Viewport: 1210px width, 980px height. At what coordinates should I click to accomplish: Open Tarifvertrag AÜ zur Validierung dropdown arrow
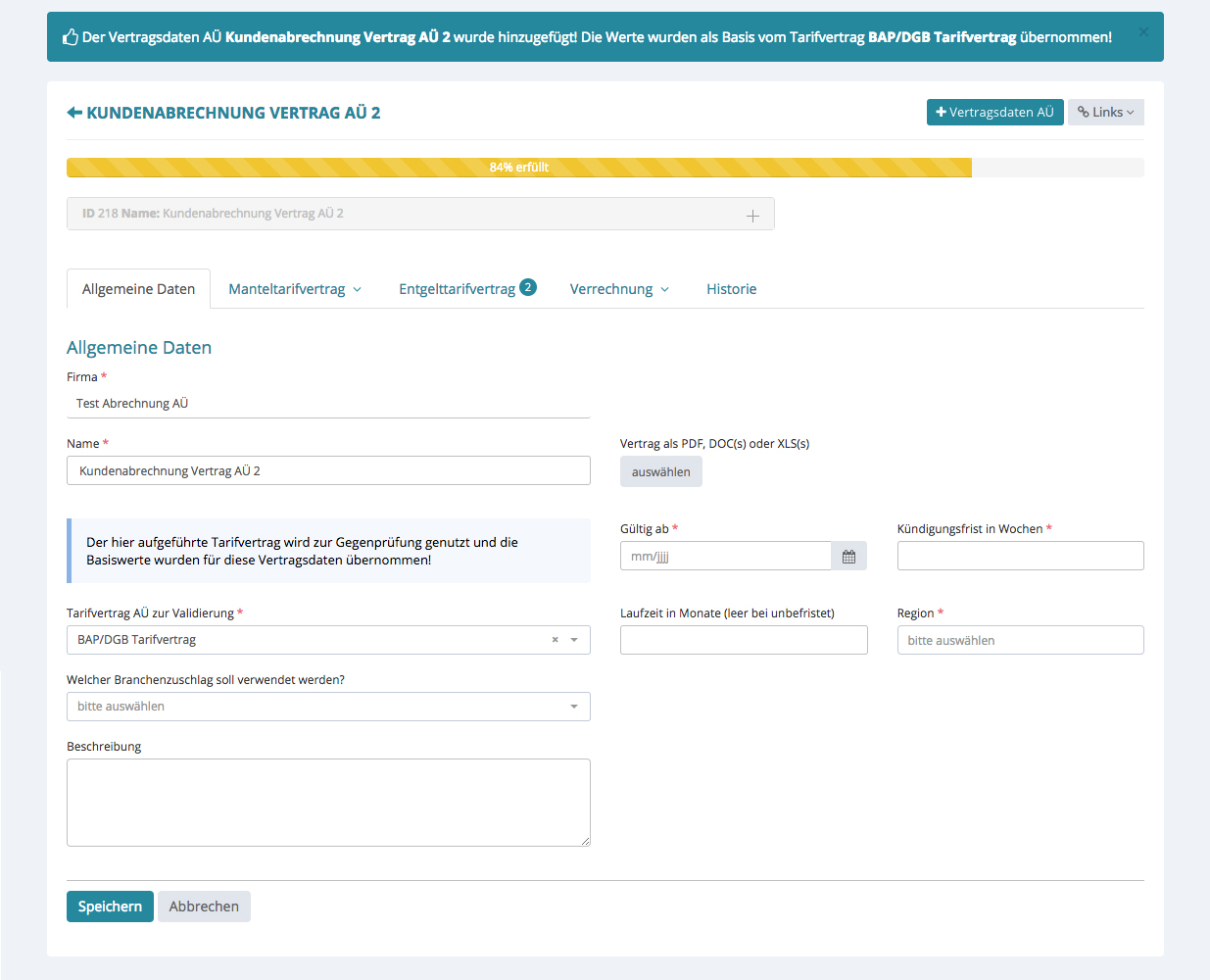(574, 640)
